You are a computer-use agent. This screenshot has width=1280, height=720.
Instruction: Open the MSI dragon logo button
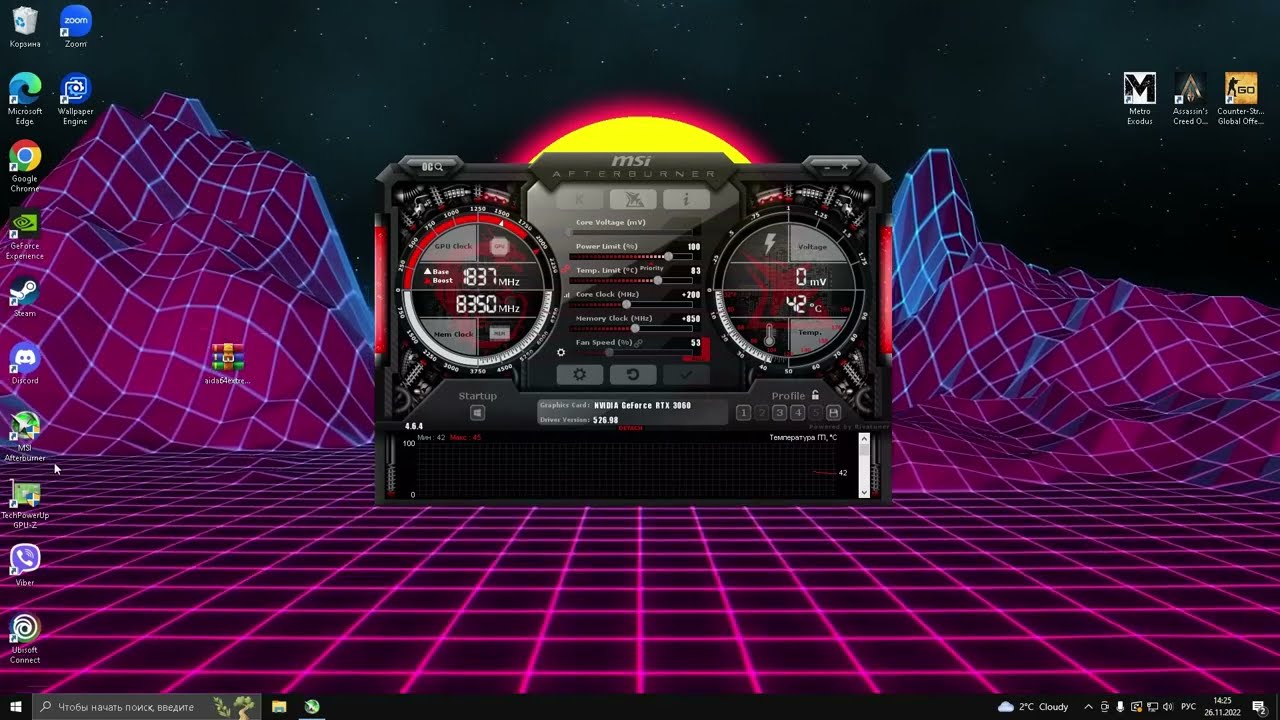click(x=633, y=199)
